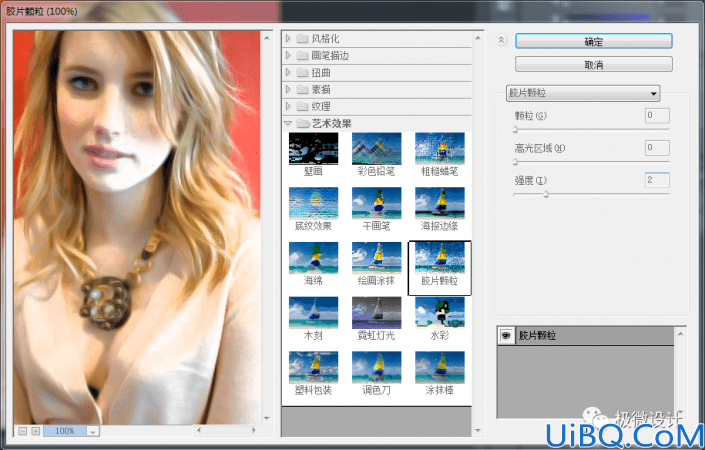Click the 颗粒 slider handle

click(x=515, y=129)
